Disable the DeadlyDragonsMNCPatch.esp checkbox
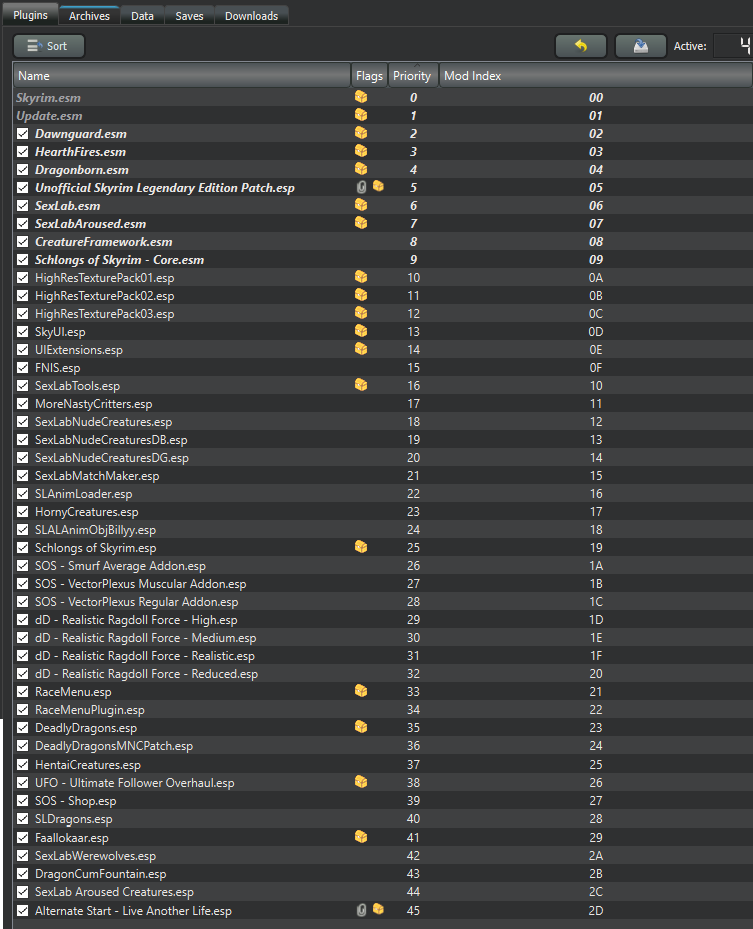The height and width of the screenshot is (929, 753). [x=23, y=746]
